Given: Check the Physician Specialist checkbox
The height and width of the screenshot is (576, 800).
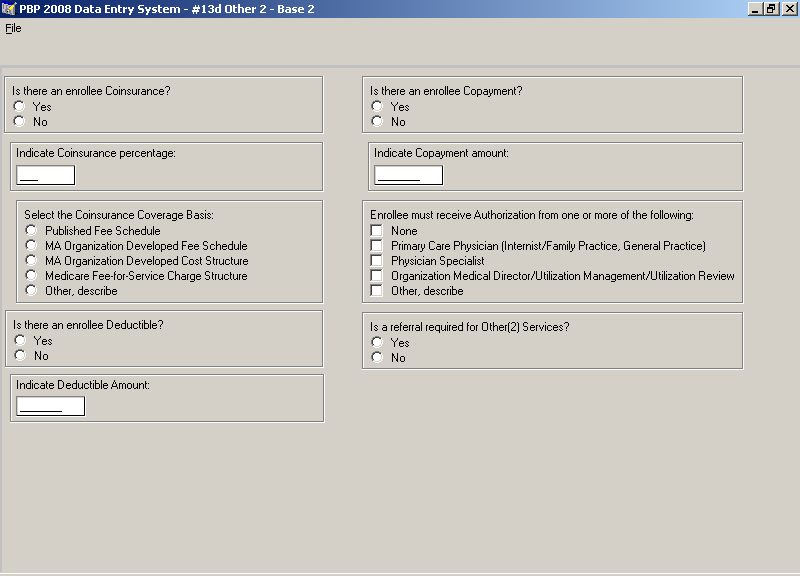Looking at the screenshot, I should [377, 261].
